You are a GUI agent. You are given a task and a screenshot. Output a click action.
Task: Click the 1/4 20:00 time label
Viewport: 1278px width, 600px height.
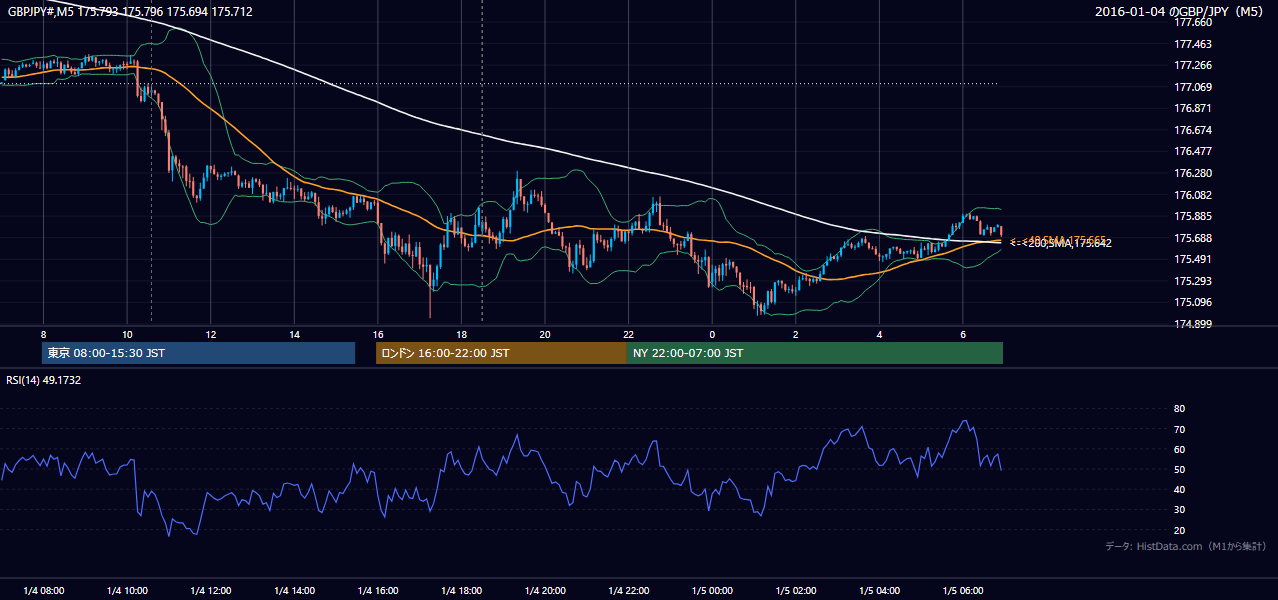545,590
